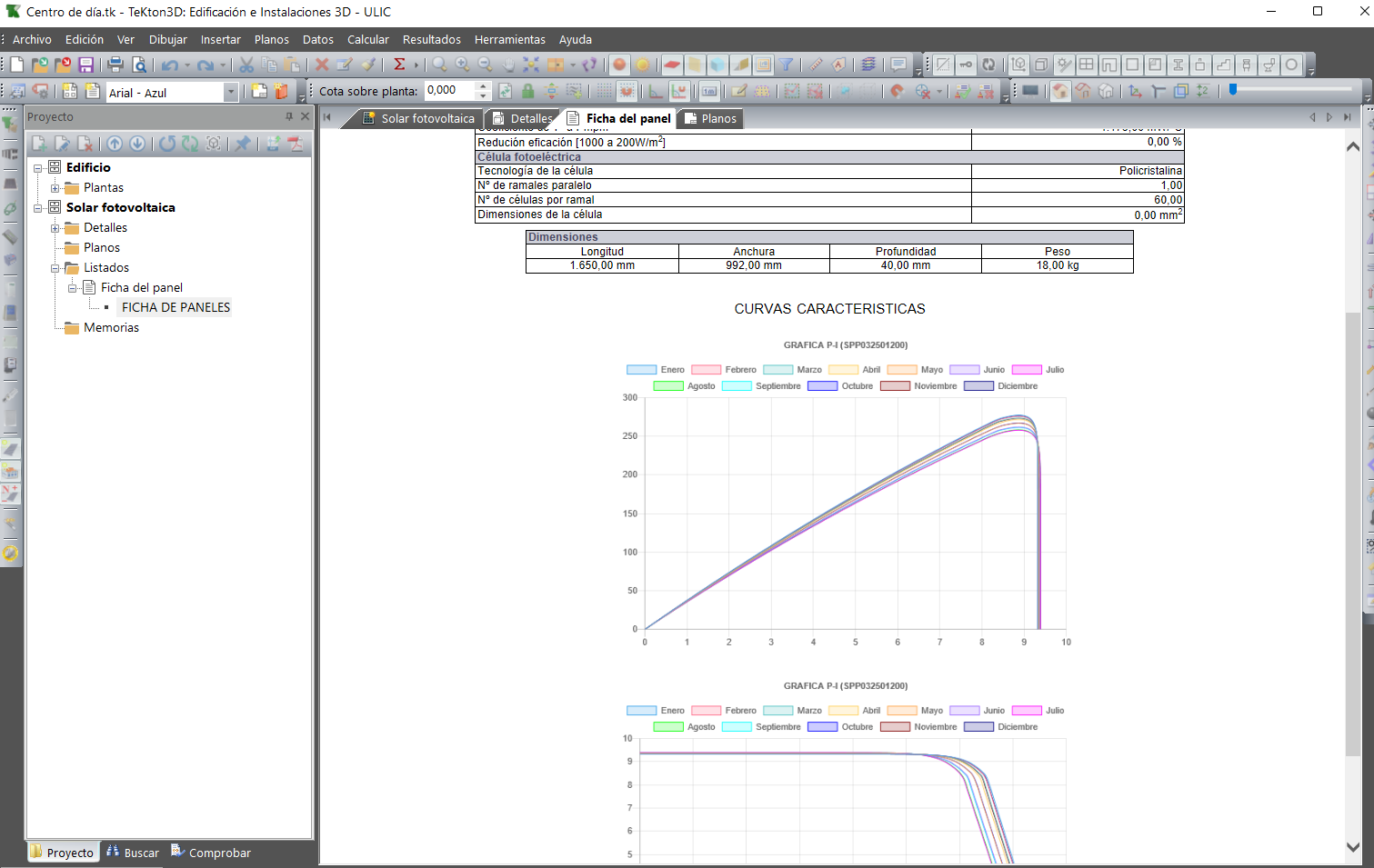This screenshot has width=1374, height=868.
Task: Click the New document icon
Action: 17,65
